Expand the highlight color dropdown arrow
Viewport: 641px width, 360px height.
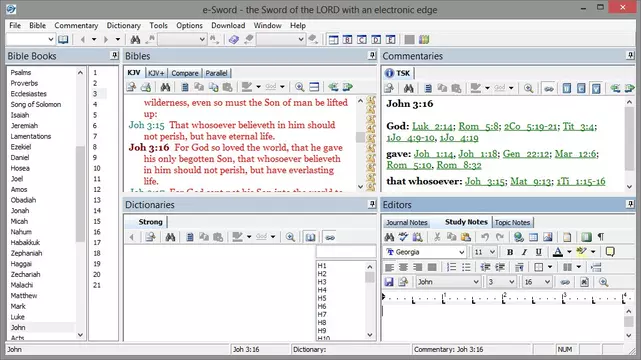tap(593, 252)
